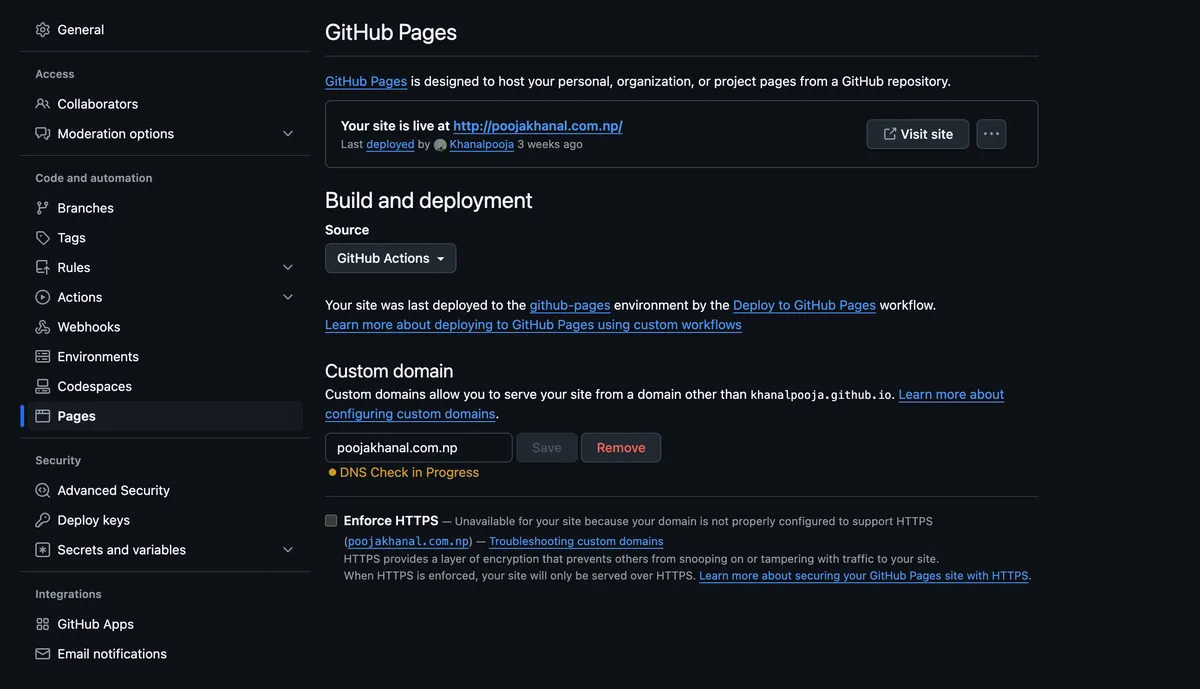Click the Webhooks icon
This screenshot has height=689, width=1200.
(42, 327)
